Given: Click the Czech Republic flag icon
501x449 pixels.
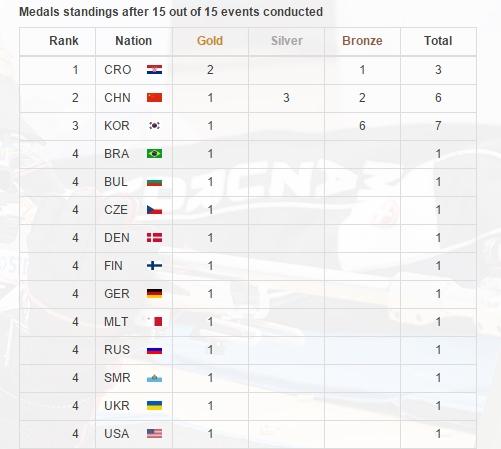Looking at the screenshot, I should (x=154, y=210).
